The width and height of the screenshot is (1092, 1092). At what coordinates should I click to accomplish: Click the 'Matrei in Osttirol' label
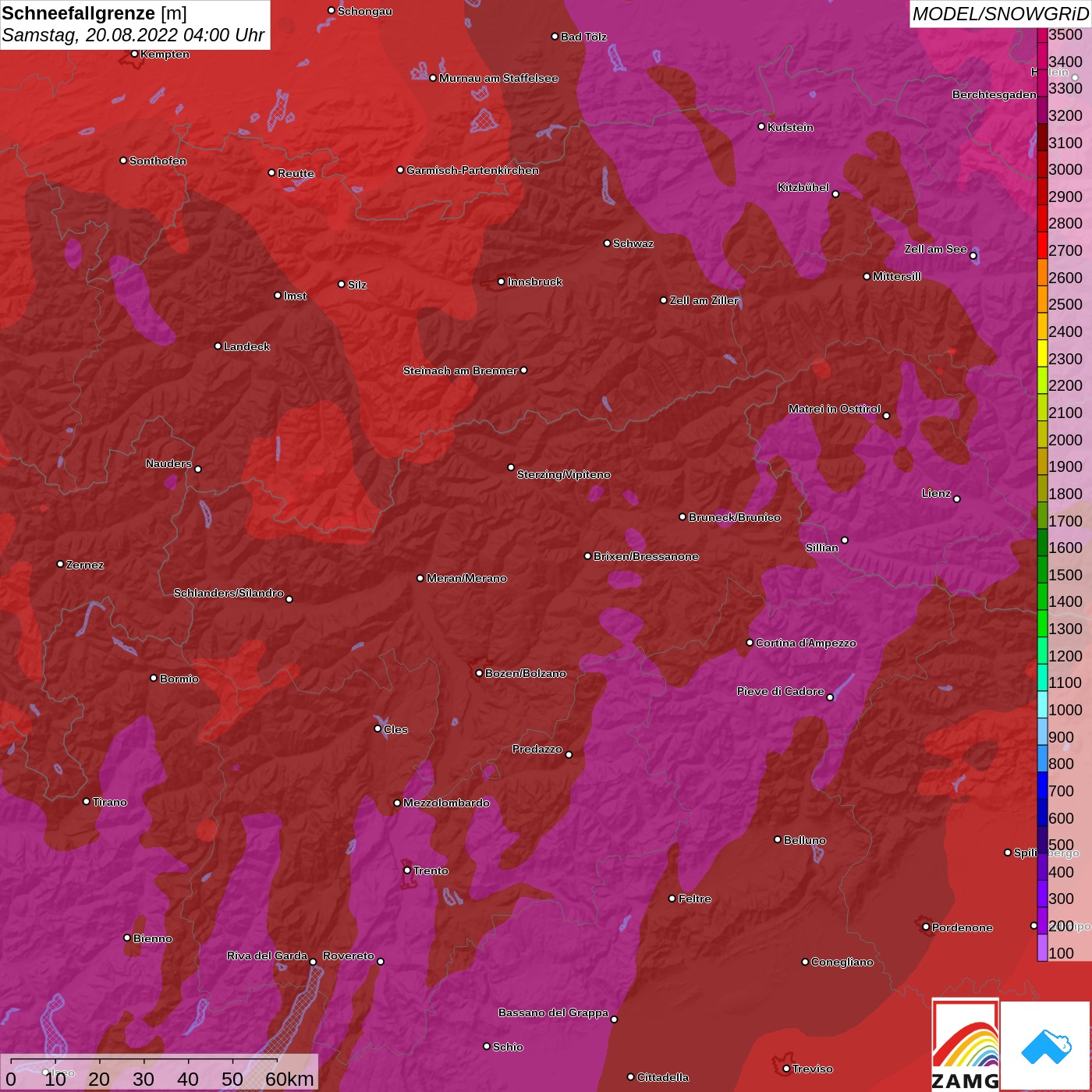[834, 409]
